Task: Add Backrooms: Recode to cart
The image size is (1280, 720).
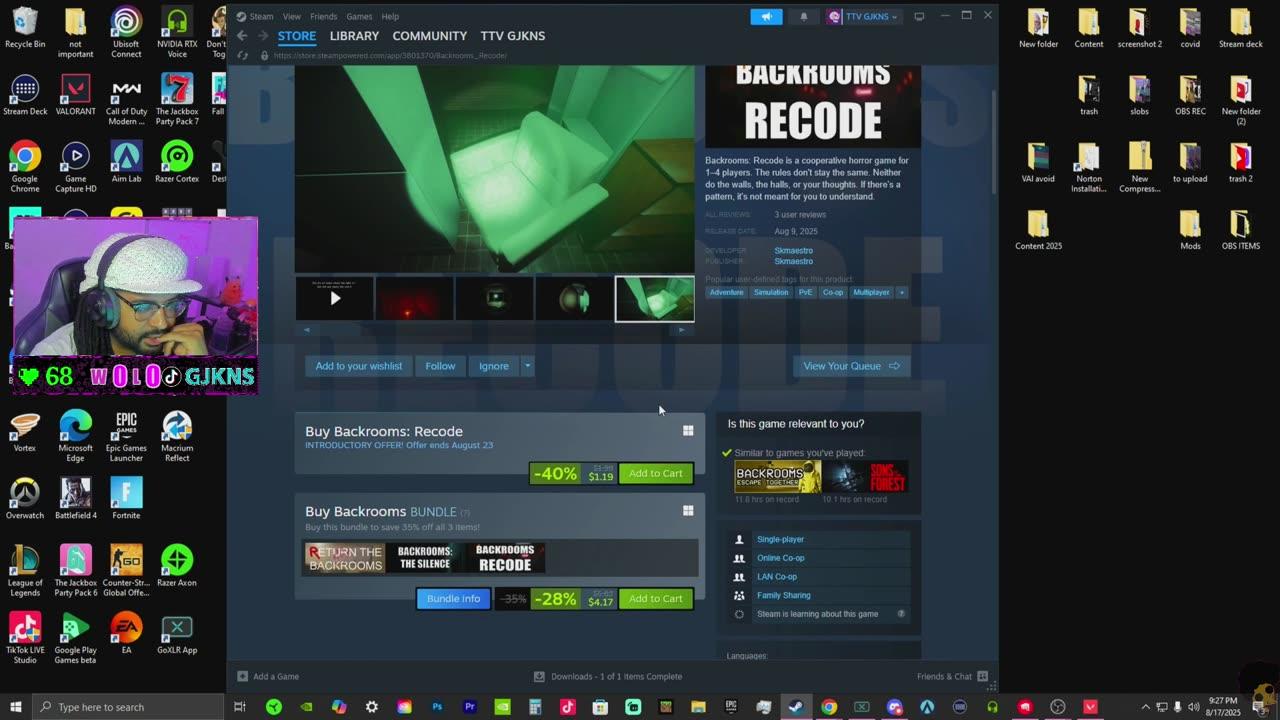Action: click(x=656, y=474)
